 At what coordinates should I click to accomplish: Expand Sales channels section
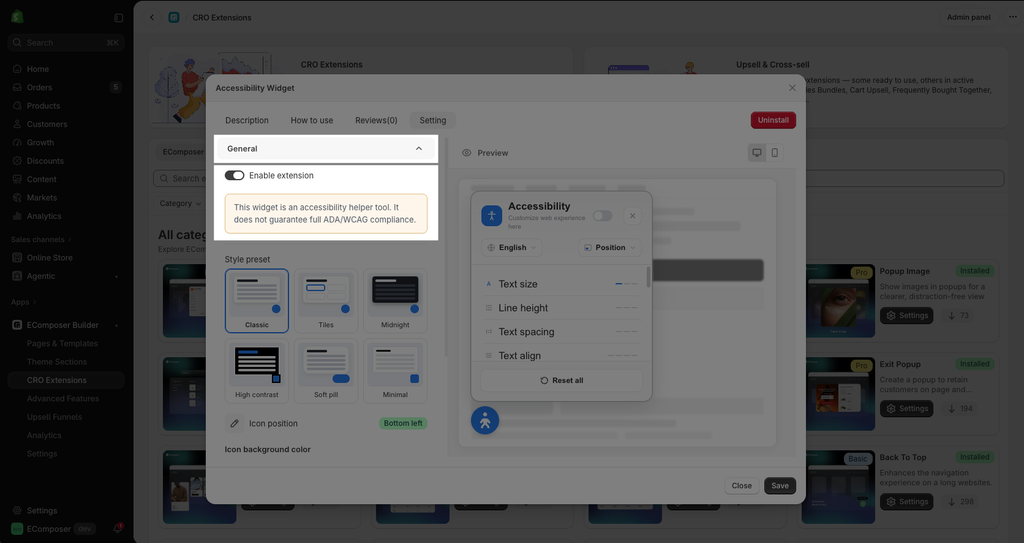tap(40, 239)
